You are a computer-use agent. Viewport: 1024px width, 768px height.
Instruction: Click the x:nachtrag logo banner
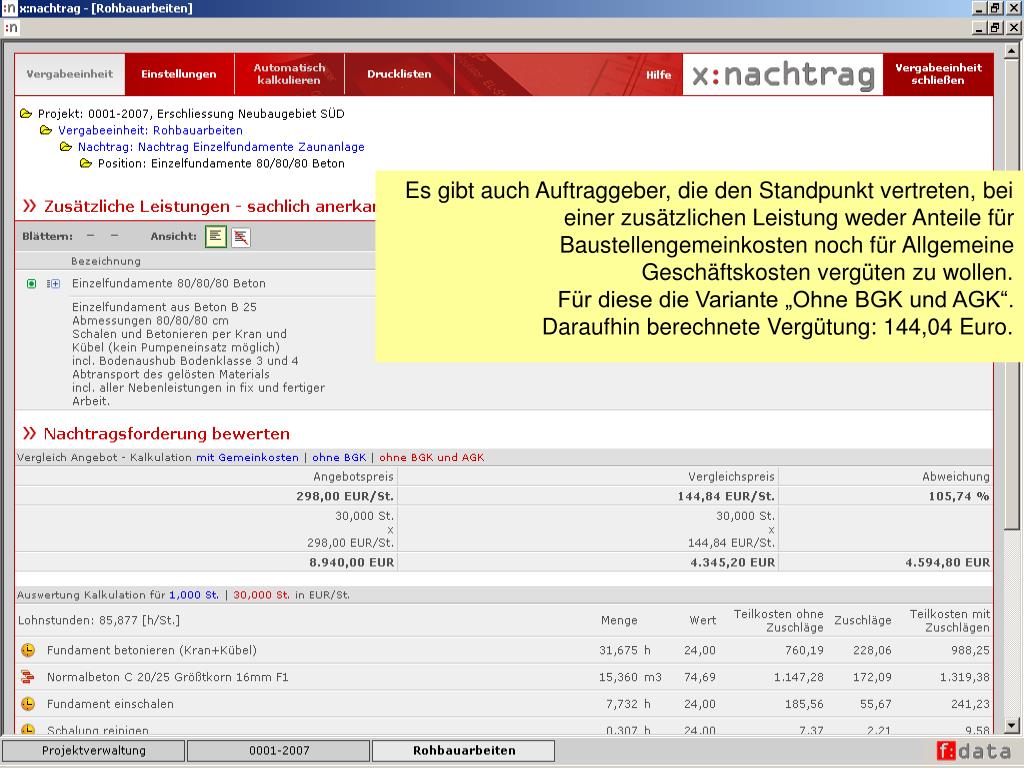click(x=783, y=74)
